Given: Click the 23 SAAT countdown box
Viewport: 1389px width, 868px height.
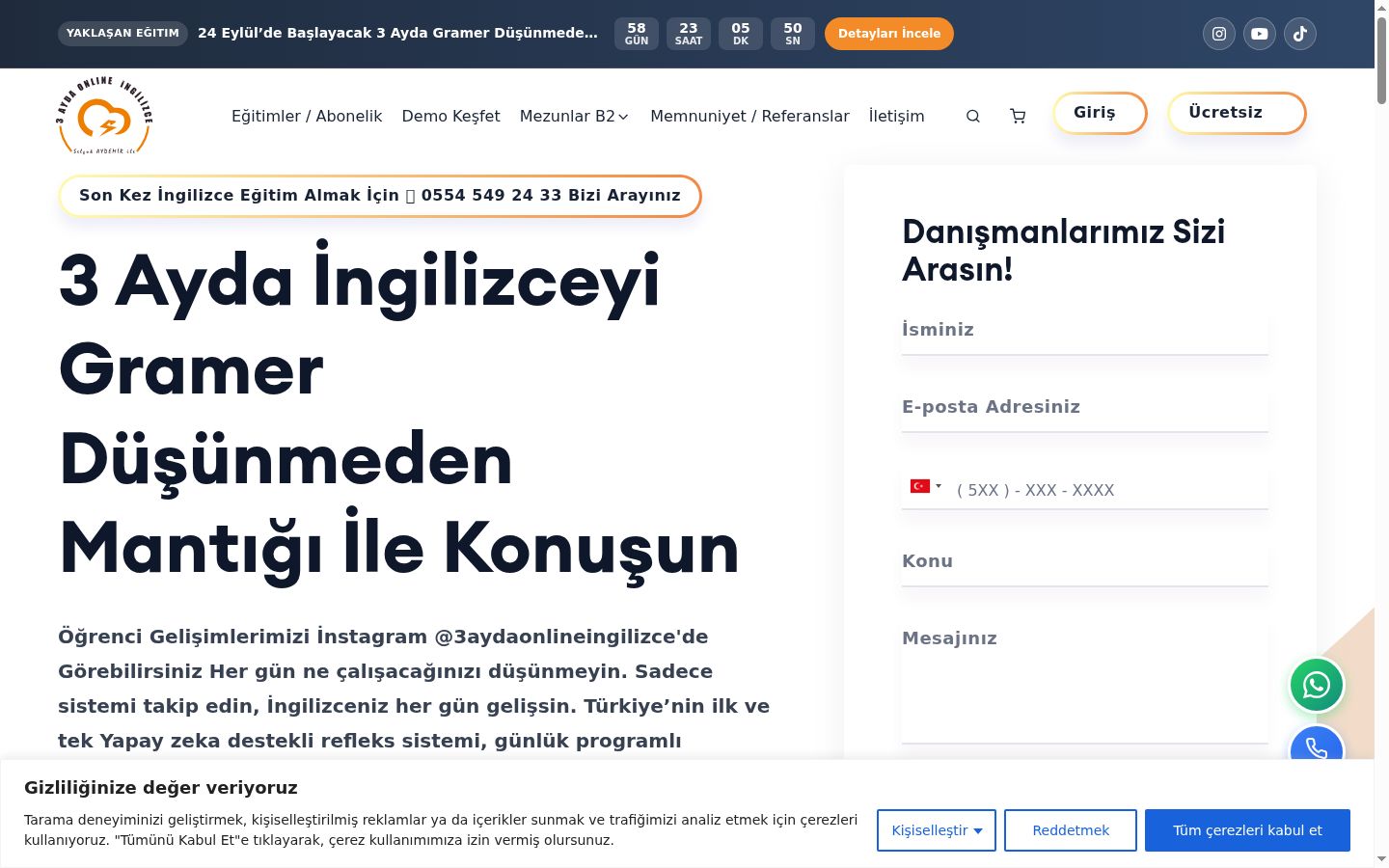Looking at the screenshot, I should click(x=689, y=34).
